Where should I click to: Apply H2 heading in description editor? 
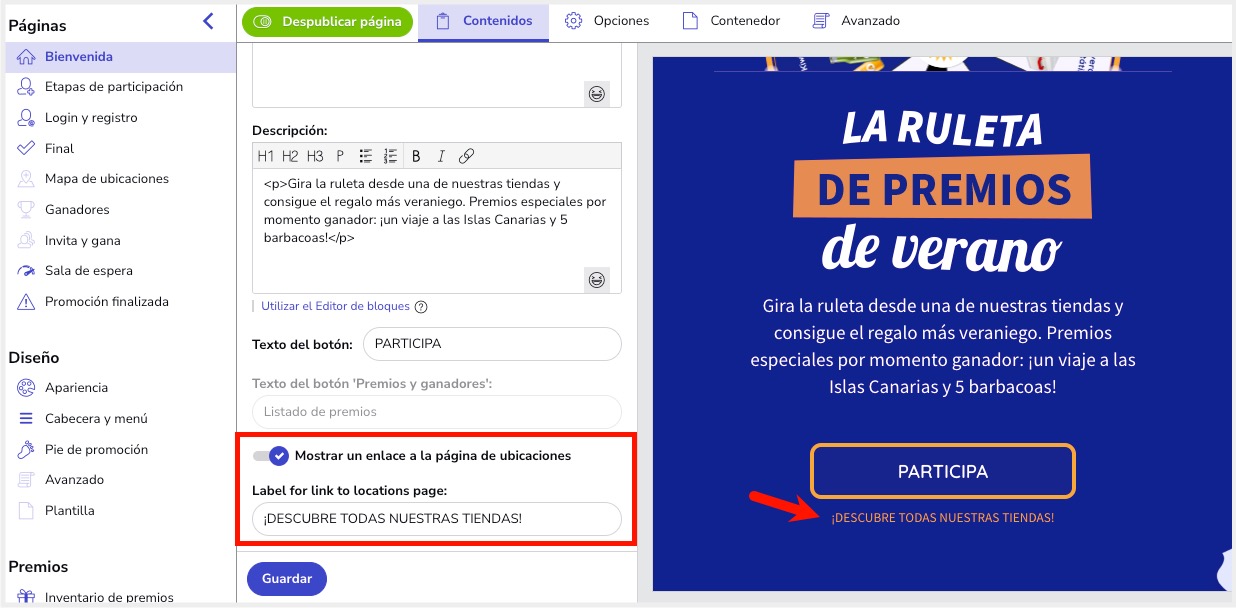tap(290, 156)
